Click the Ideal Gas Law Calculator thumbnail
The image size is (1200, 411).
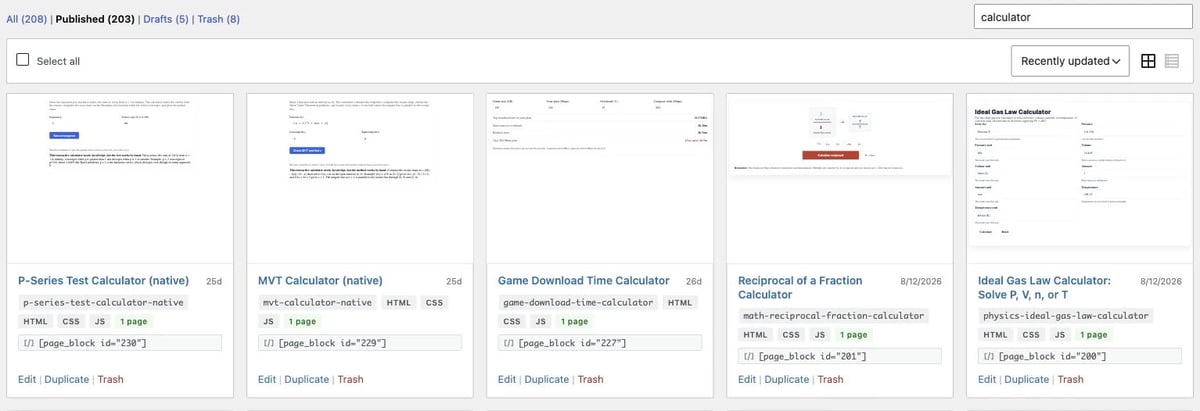pyautogui.click(x=1081, y=177)
